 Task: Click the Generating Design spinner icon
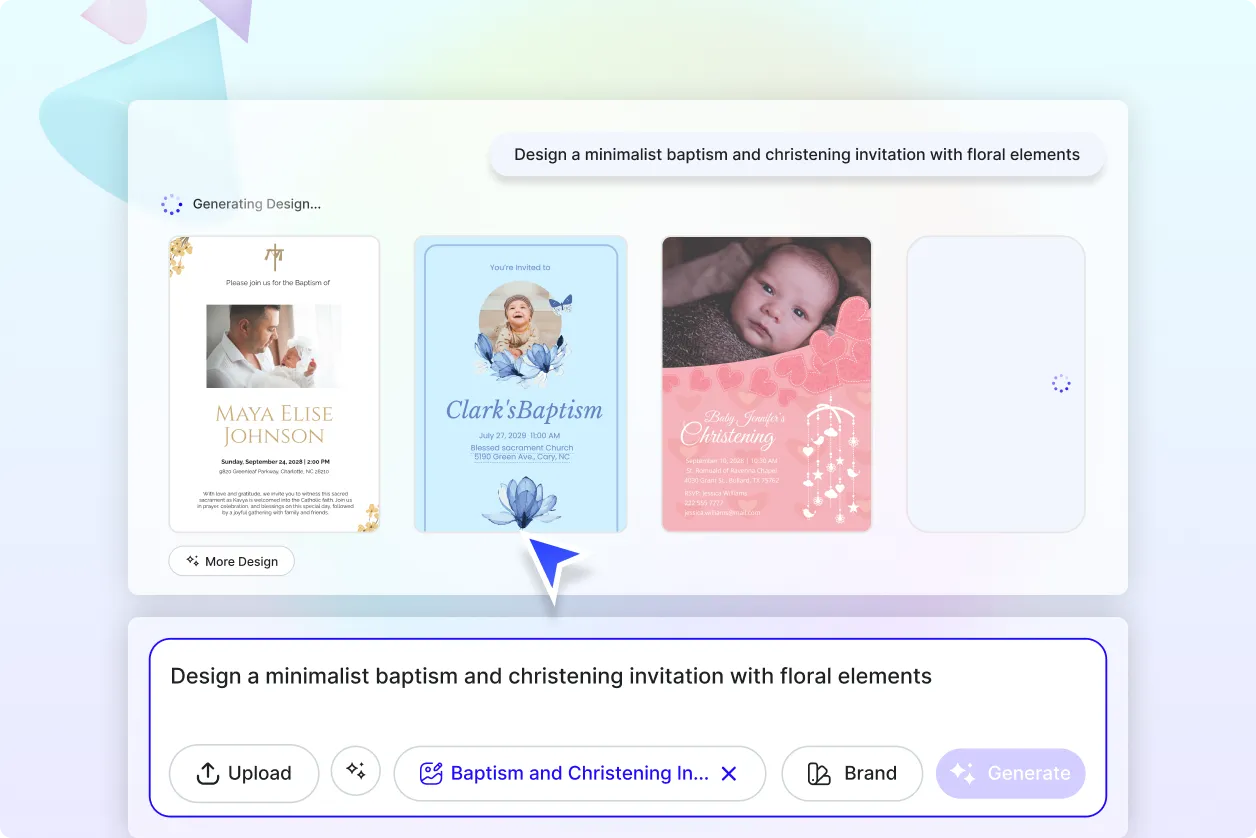tap(172, 204)
